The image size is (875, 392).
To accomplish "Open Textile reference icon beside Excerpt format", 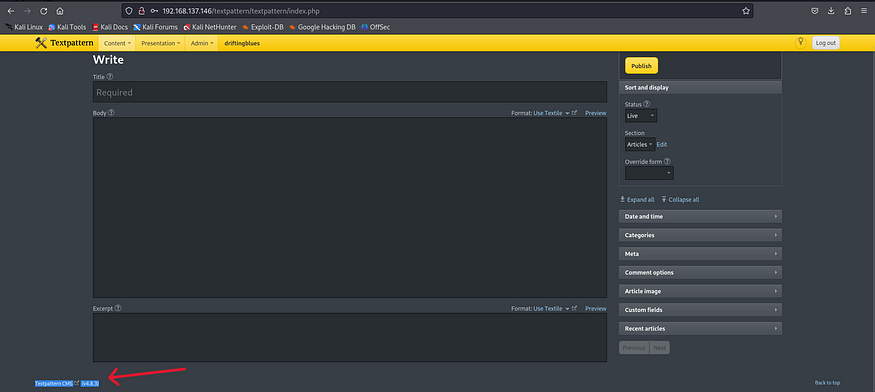I will tap(574, 308).
